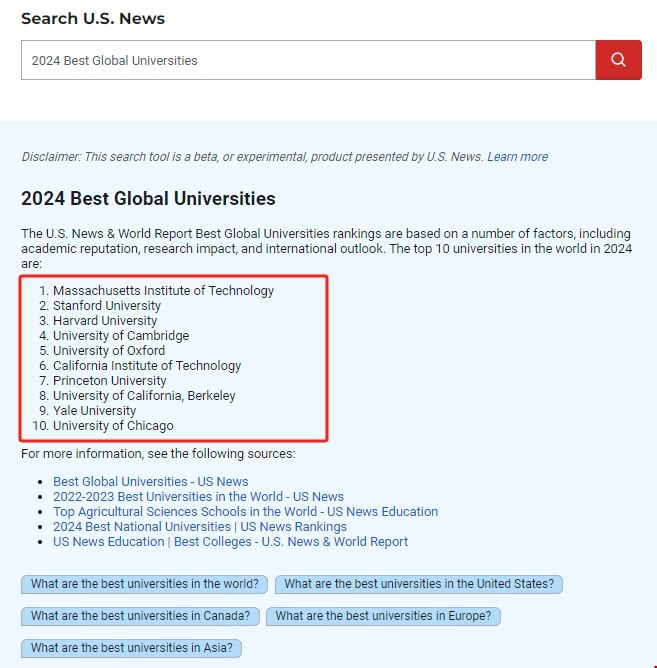Open '2024 Best National Universities' rankings link
Viewport: 657px width, 668px height.
coord(200,527)
